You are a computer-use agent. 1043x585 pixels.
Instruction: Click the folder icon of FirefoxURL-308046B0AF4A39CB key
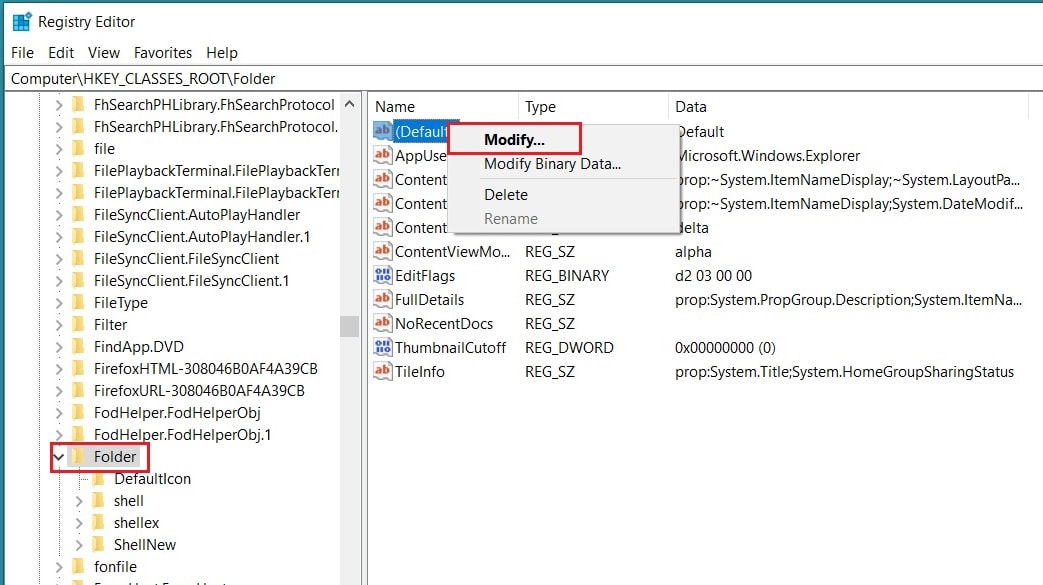(x=78, y=390)
